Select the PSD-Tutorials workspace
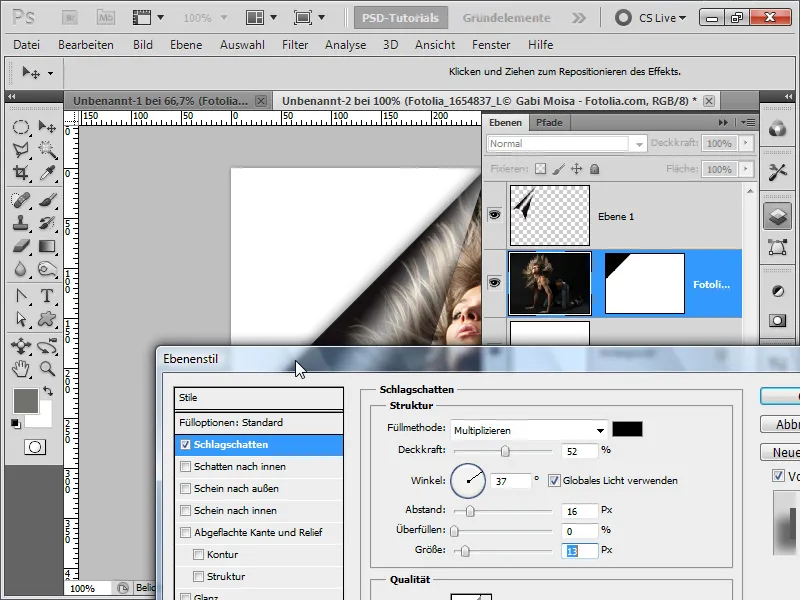Viewport: 800px width, 600px height. [401, 18]
